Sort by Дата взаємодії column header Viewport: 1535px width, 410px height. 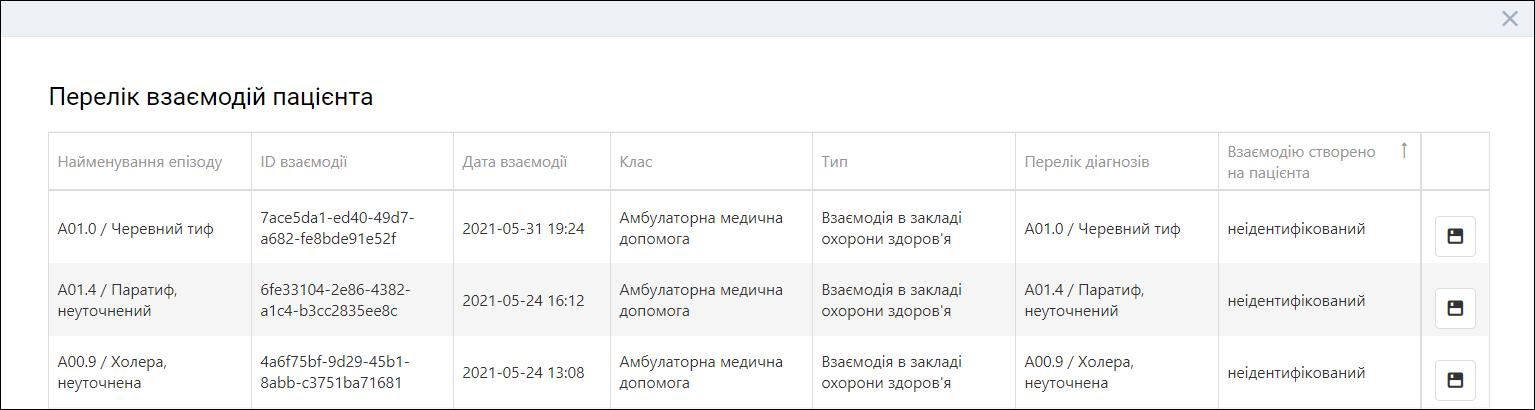tap(515, 161)
